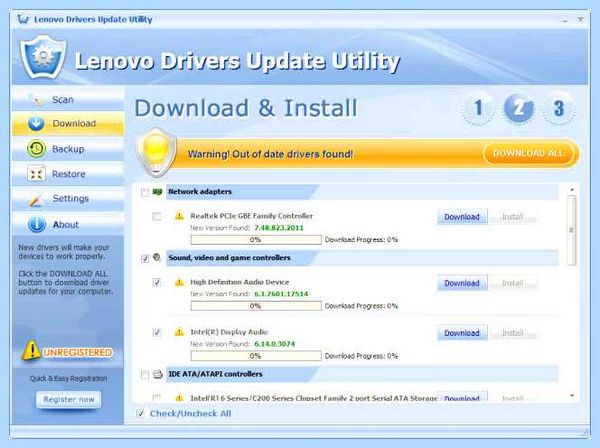Click the High Definition Audio progress bar
600x448 pixels.
256,306
